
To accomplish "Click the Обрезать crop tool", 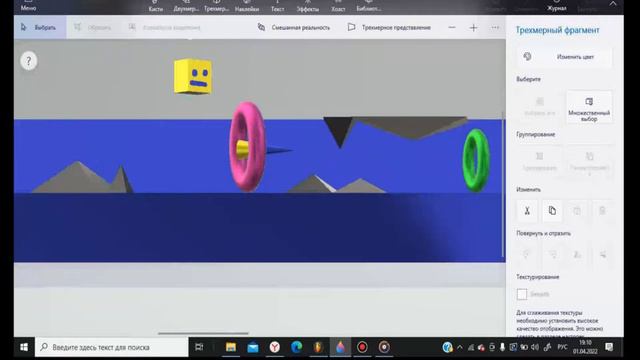I will pos(93,27).
